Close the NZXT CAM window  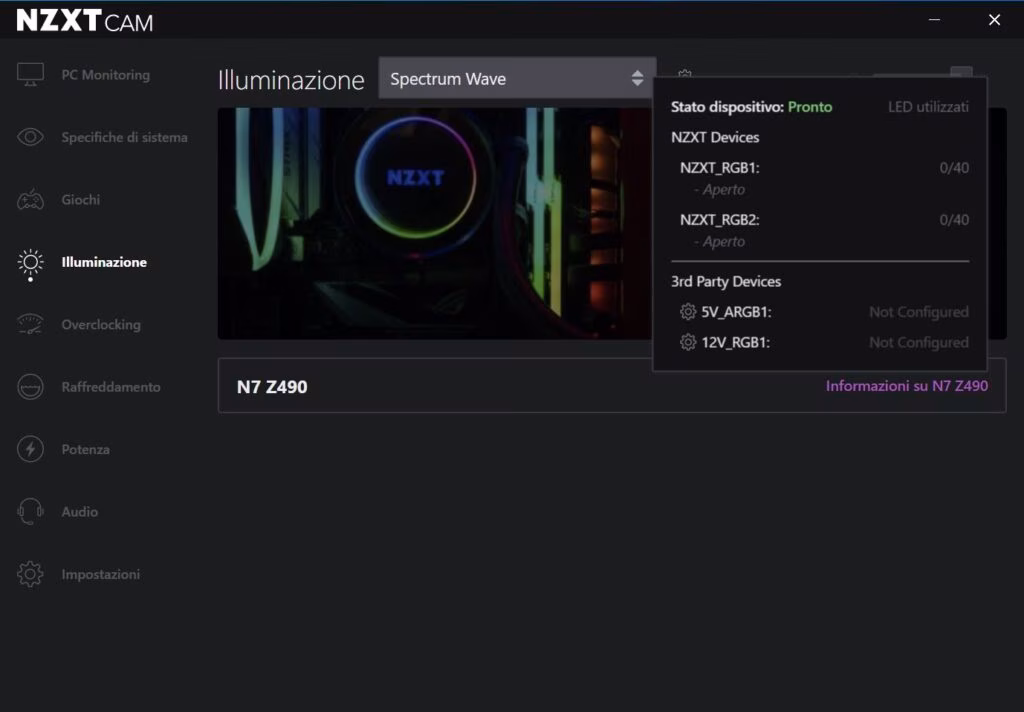(994, 20)
